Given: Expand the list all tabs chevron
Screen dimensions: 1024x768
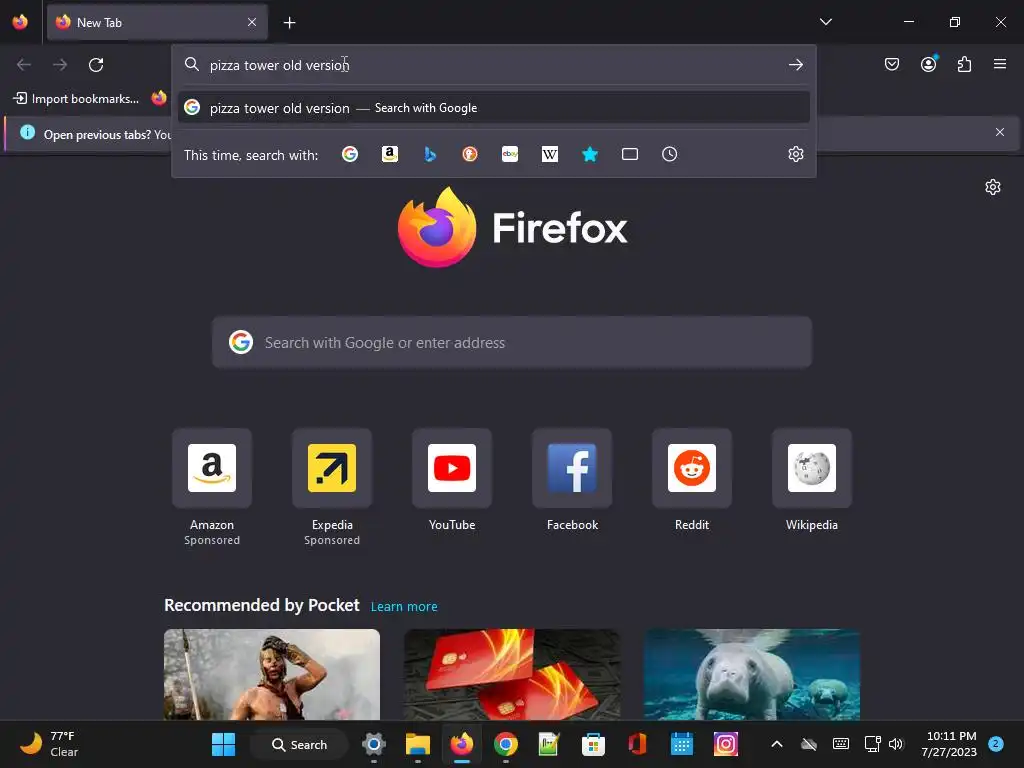Looking at the screenshot, I should point(825,22).
